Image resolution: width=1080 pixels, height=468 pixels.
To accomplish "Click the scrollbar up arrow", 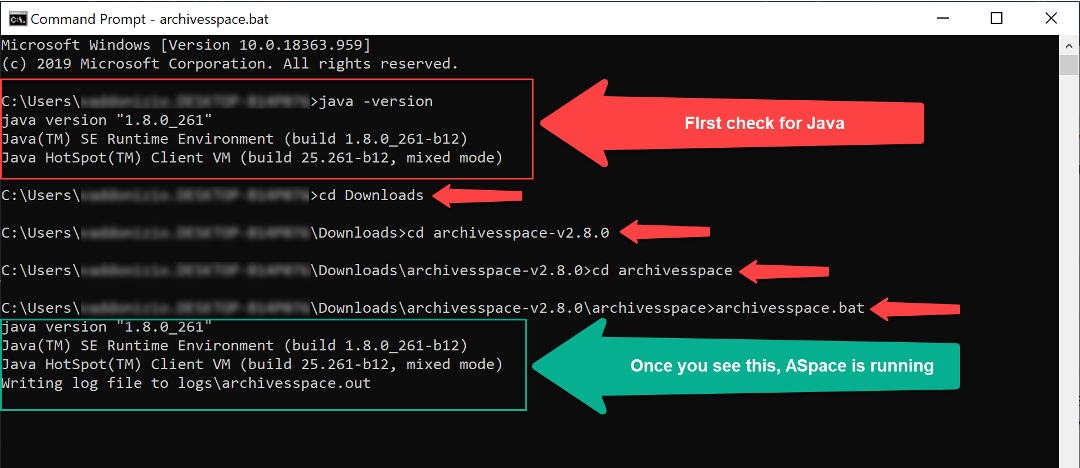I will tap(1069, 45).
